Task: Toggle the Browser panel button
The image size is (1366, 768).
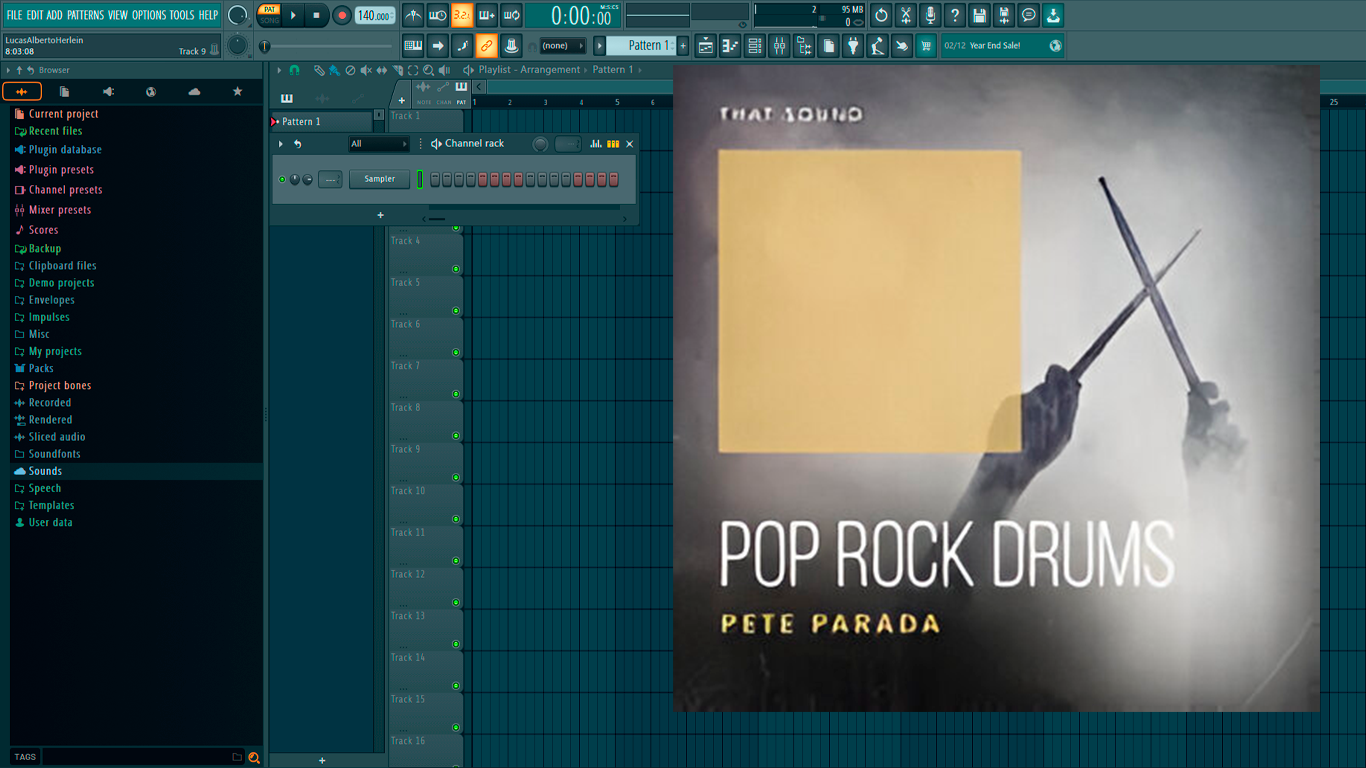Action: click(x=804, y=45)
